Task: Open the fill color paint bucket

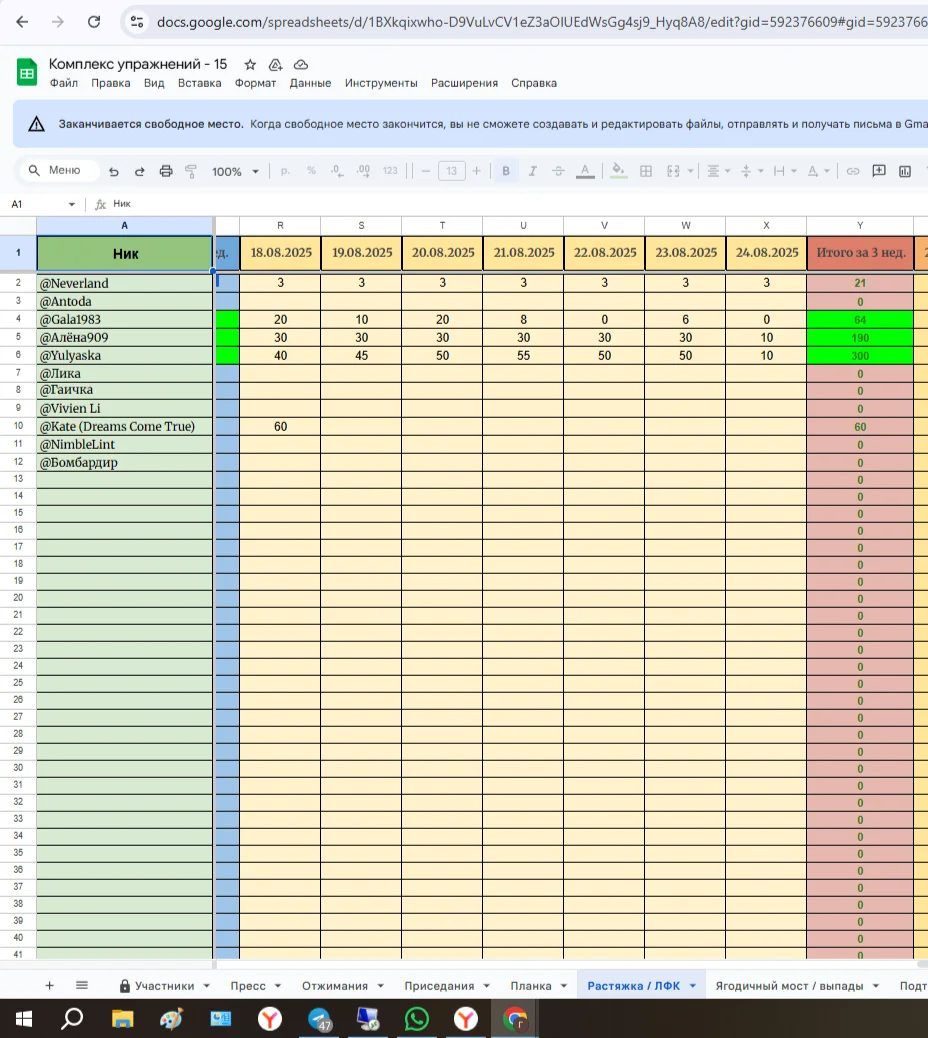Action: point(618,171)
